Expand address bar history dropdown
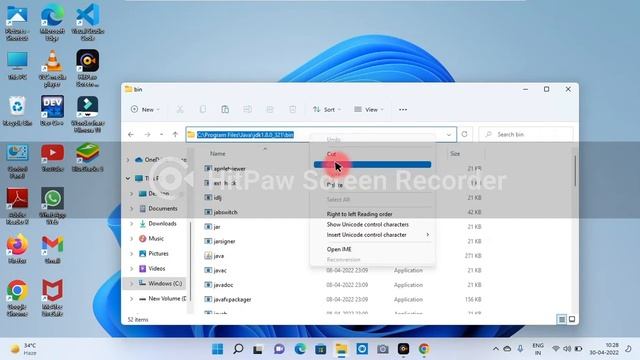The image size is (640, 360). [x=449, y=135]
